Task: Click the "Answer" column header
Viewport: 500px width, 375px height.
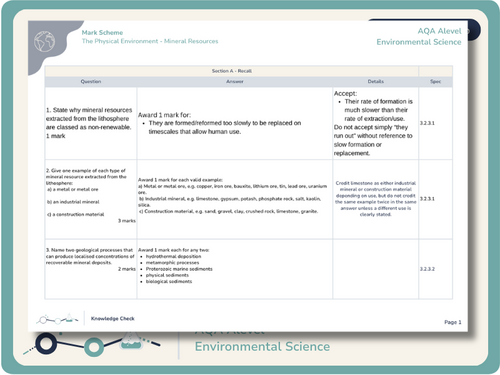Action: (x=235, y=81)
